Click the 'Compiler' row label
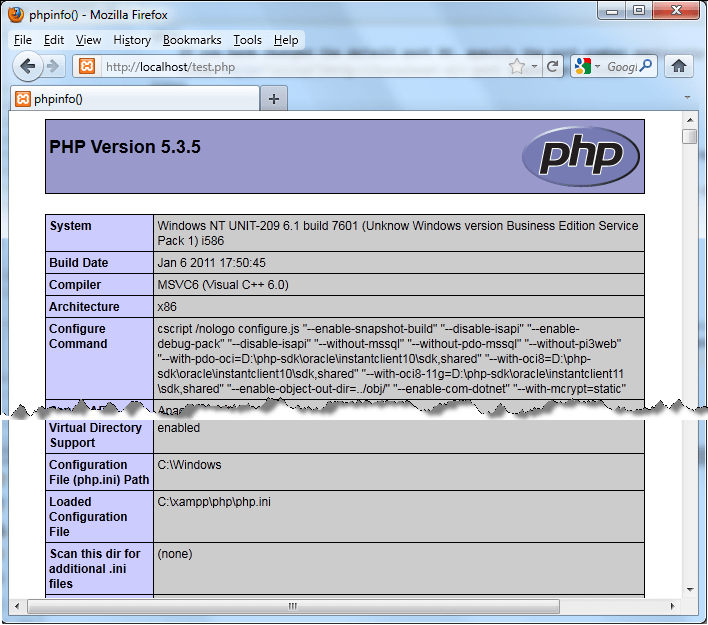708x625 pixels. (75, 285)
